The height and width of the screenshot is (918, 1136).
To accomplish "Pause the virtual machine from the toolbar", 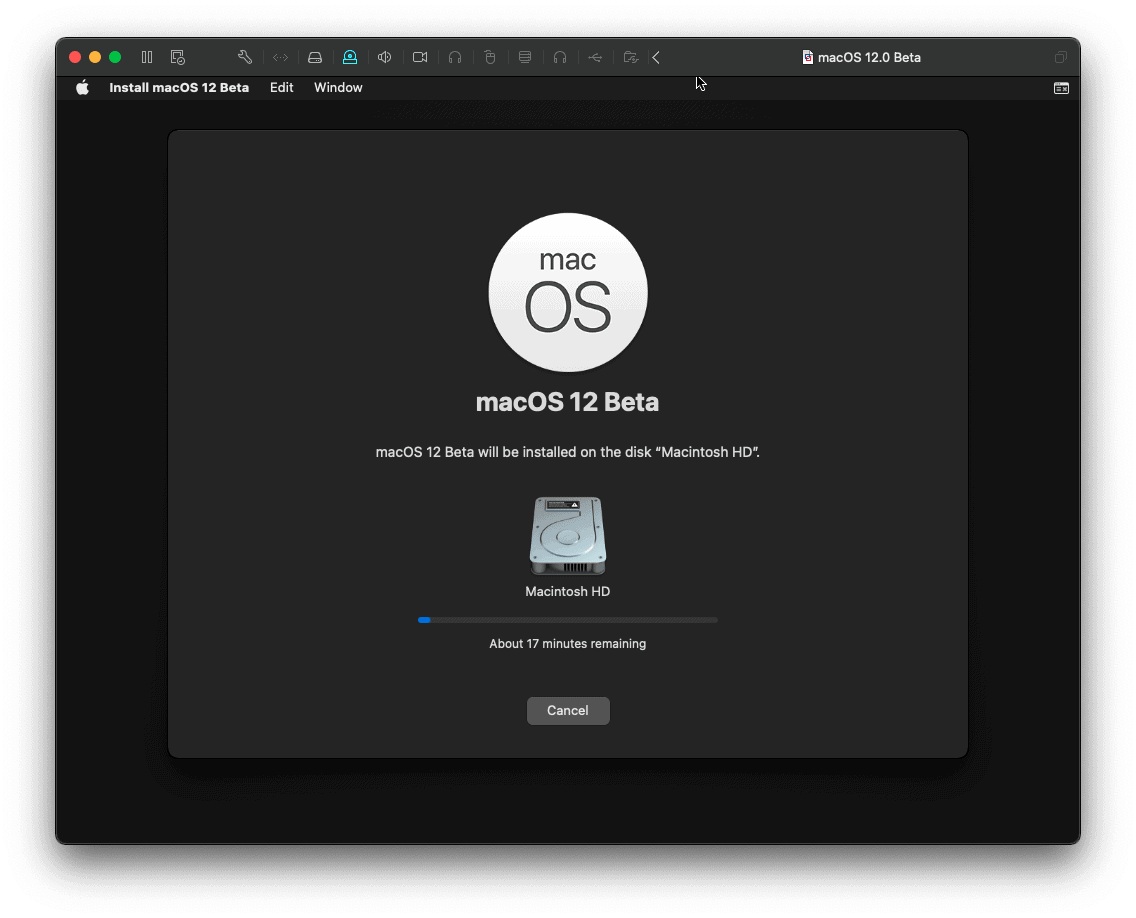I will (x=147, y=57).
